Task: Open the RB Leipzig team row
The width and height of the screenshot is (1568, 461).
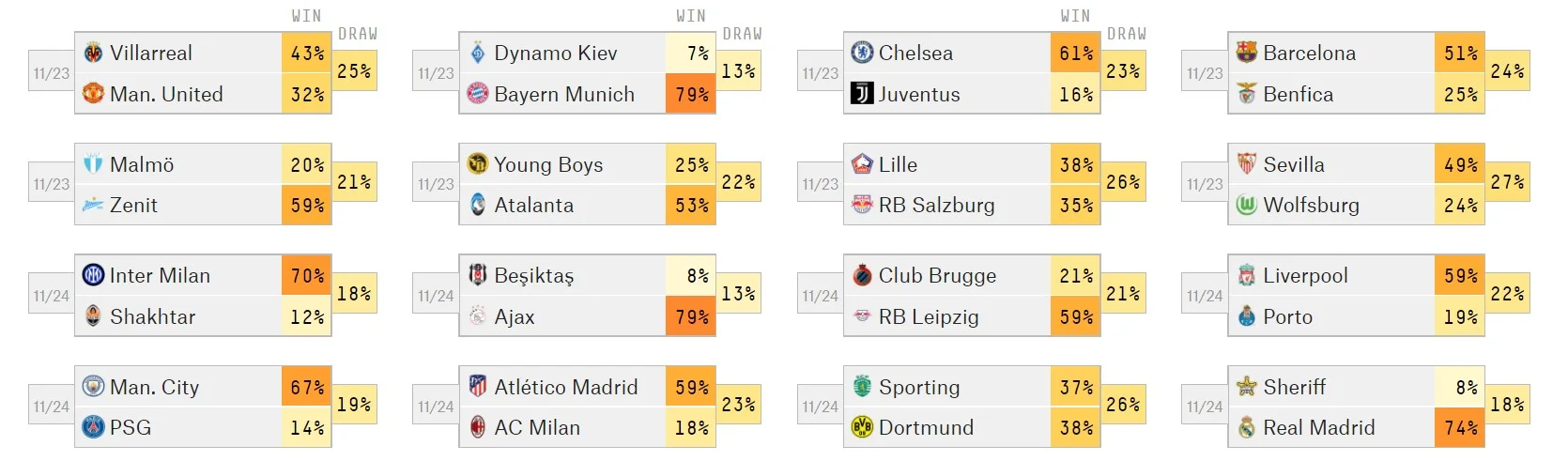Action: click(929, 317)
